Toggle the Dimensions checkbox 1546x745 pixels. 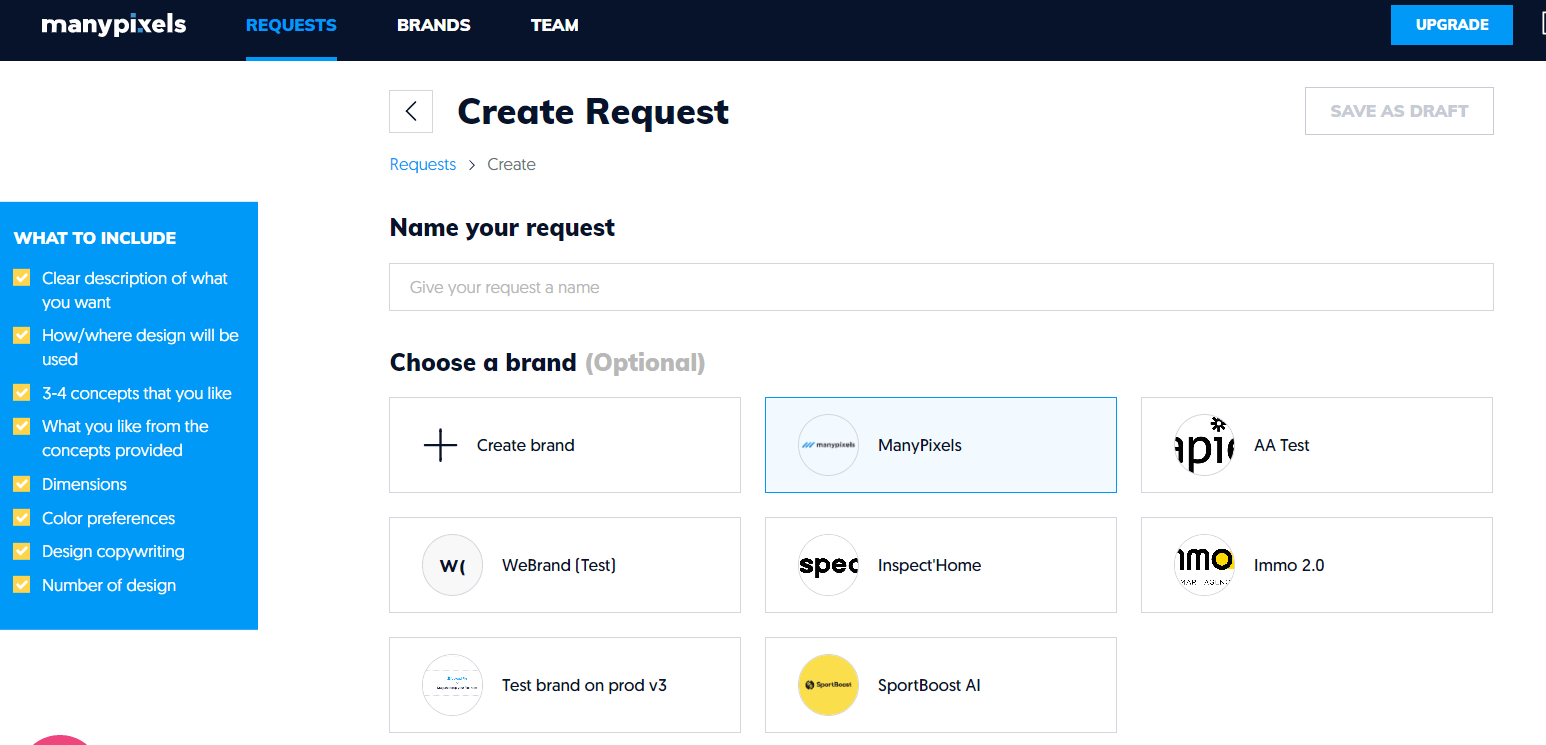21,484
